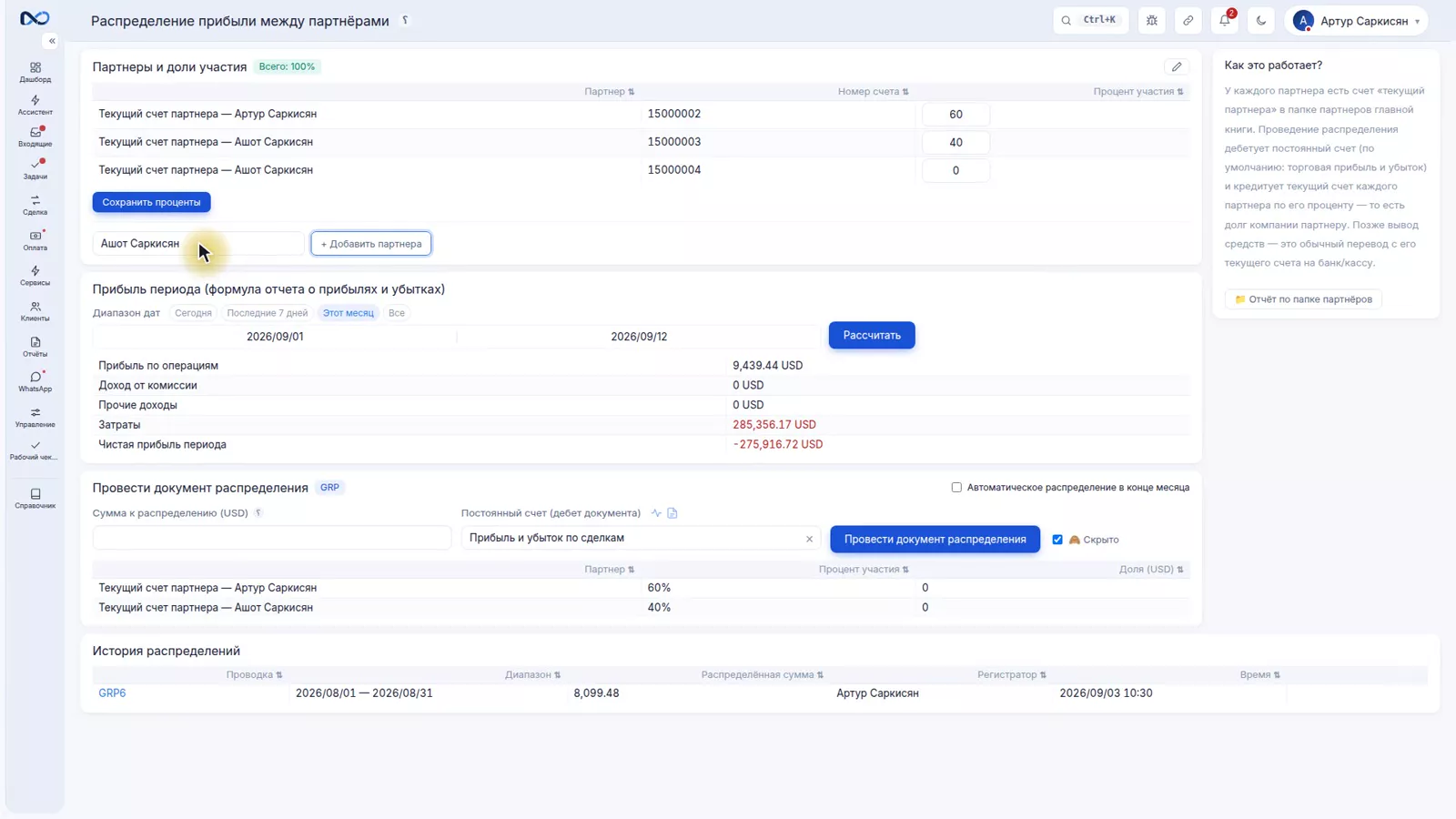The height and width of the screenshot is (819, 1456).
Task: Click the bug report icon in header
Action: (x=1152, y=20)
